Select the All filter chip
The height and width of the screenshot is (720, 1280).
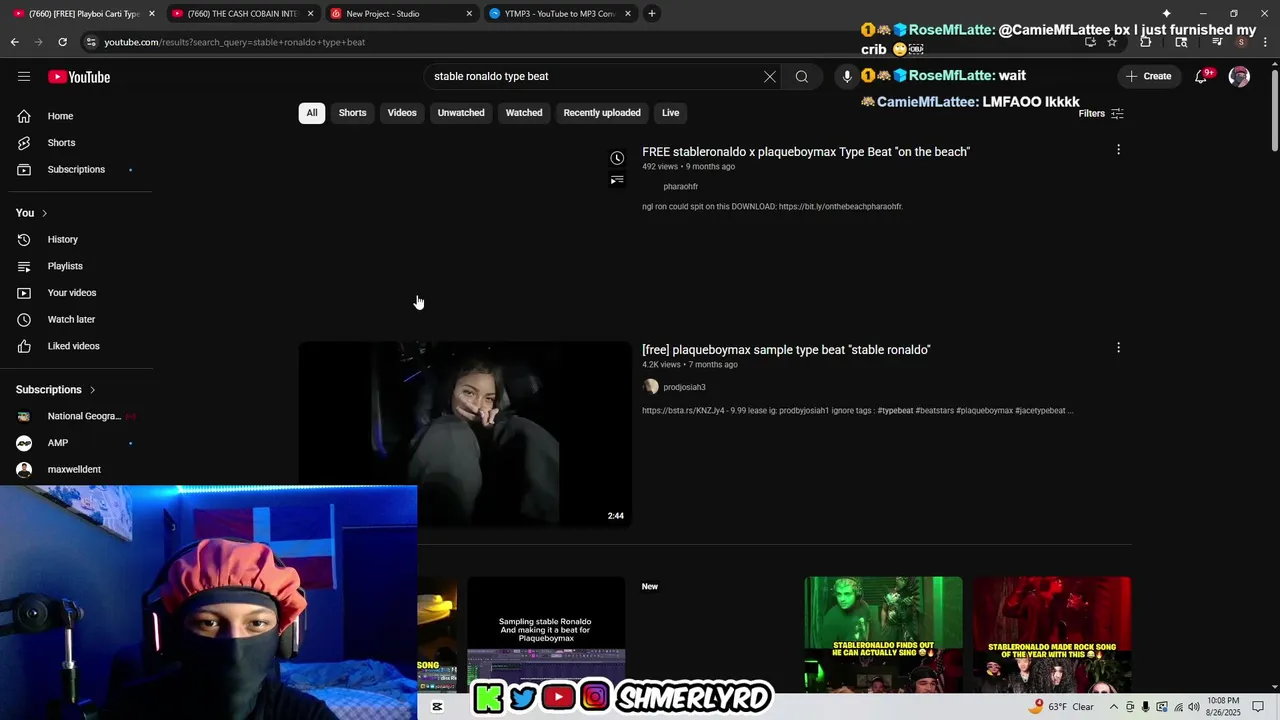312,113
